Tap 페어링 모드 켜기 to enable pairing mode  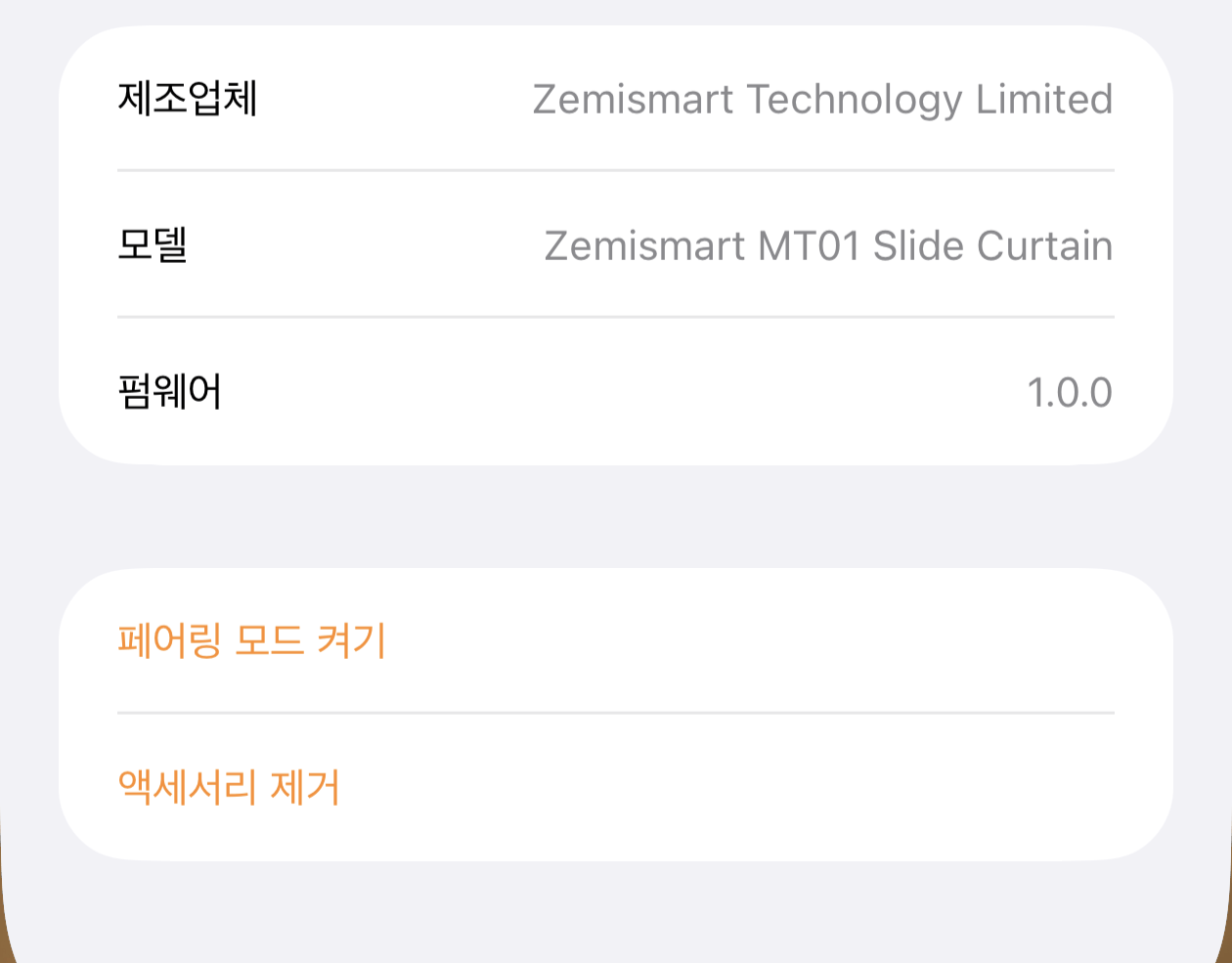pyautogui.click(x=251, y=641)
